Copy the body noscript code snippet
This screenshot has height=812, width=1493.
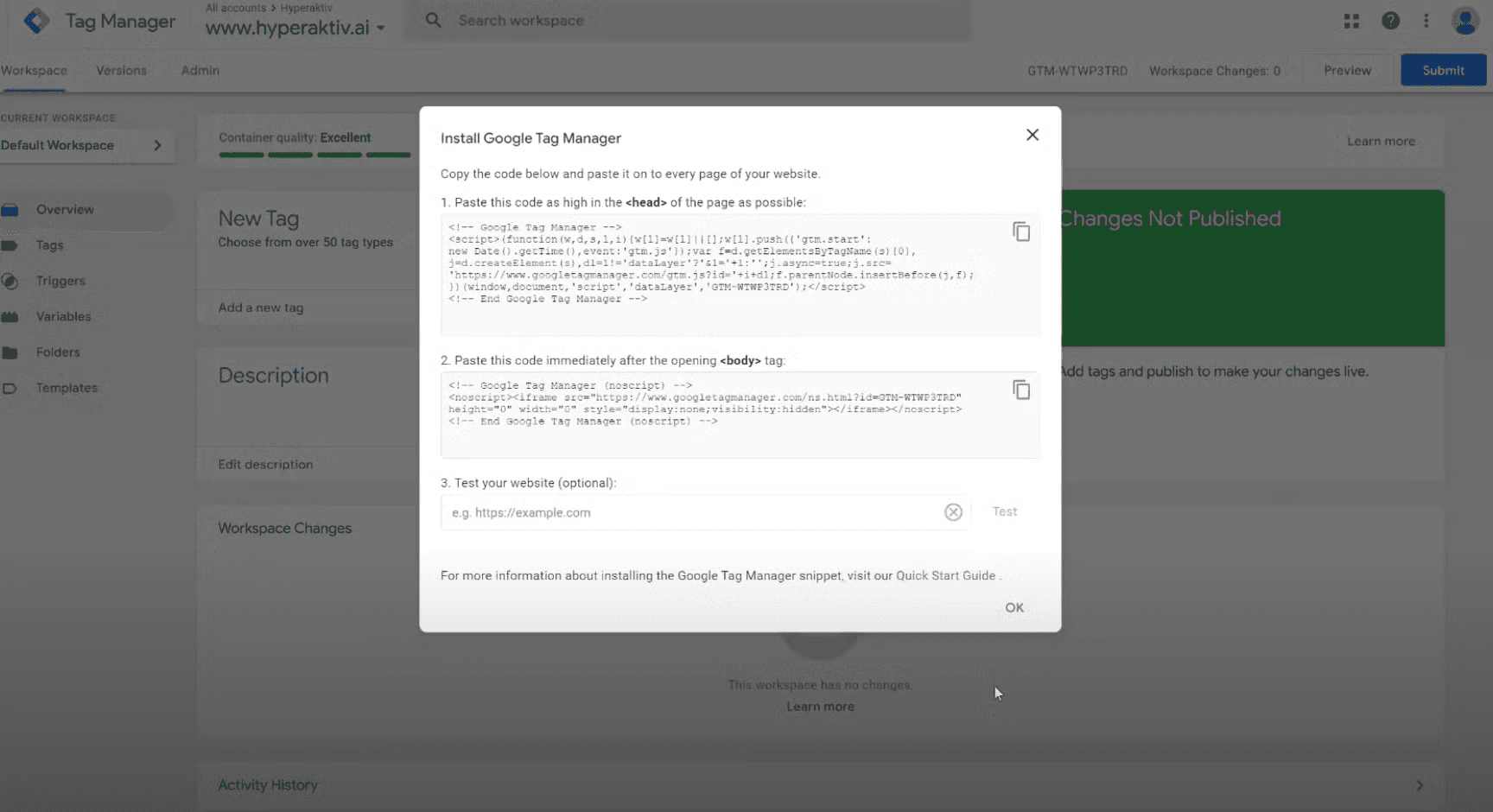[1021, 390]
